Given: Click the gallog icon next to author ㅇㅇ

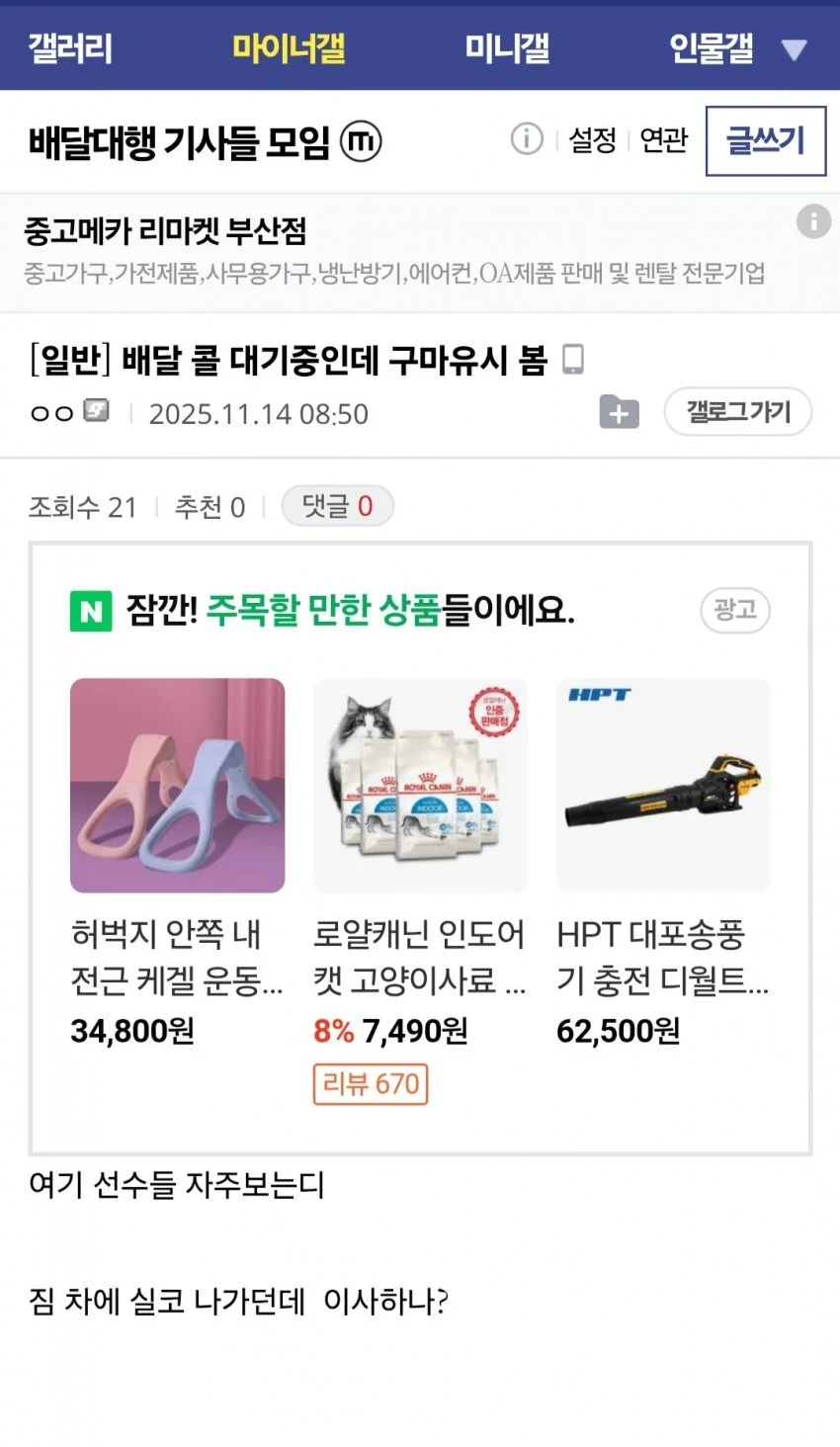Looking at the screenshot, I should tap(94, 410).
